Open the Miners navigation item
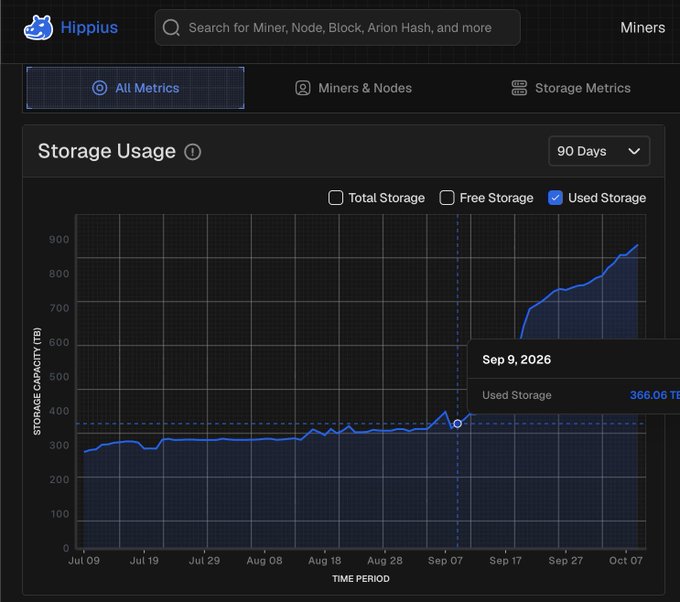 pos(642,28)
